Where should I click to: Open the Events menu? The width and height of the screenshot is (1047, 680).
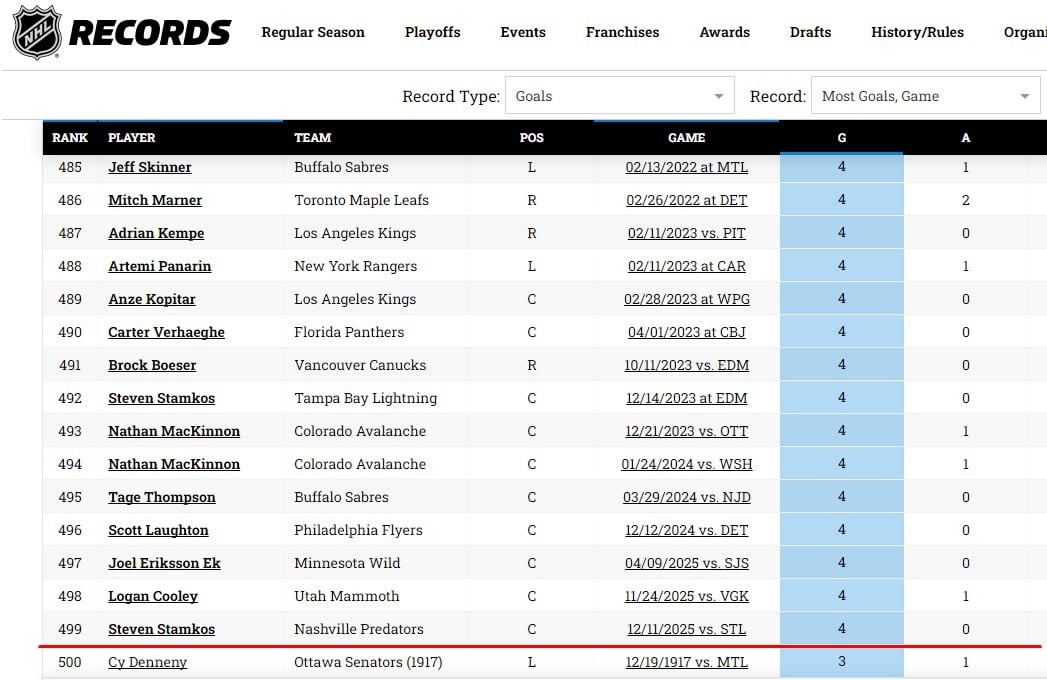523,32
